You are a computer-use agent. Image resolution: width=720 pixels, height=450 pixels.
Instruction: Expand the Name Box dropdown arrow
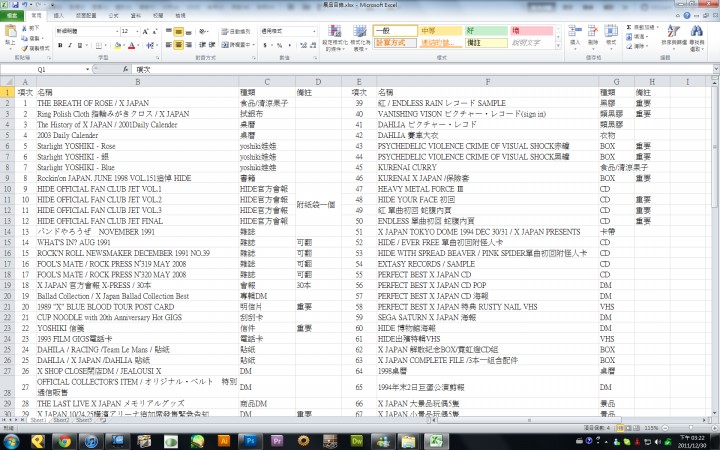[x=87, y=69]
